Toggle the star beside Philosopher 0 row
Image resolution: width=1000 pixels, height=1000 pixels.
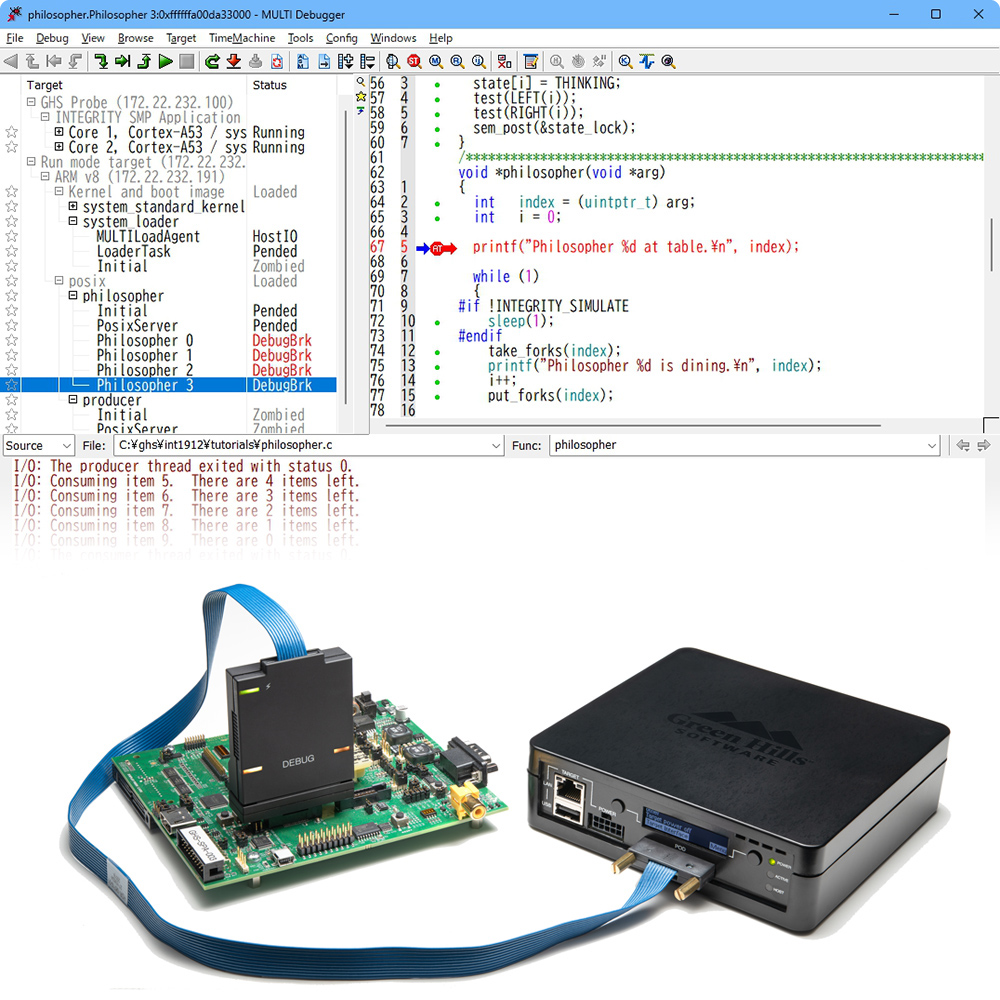click(11, 340)
